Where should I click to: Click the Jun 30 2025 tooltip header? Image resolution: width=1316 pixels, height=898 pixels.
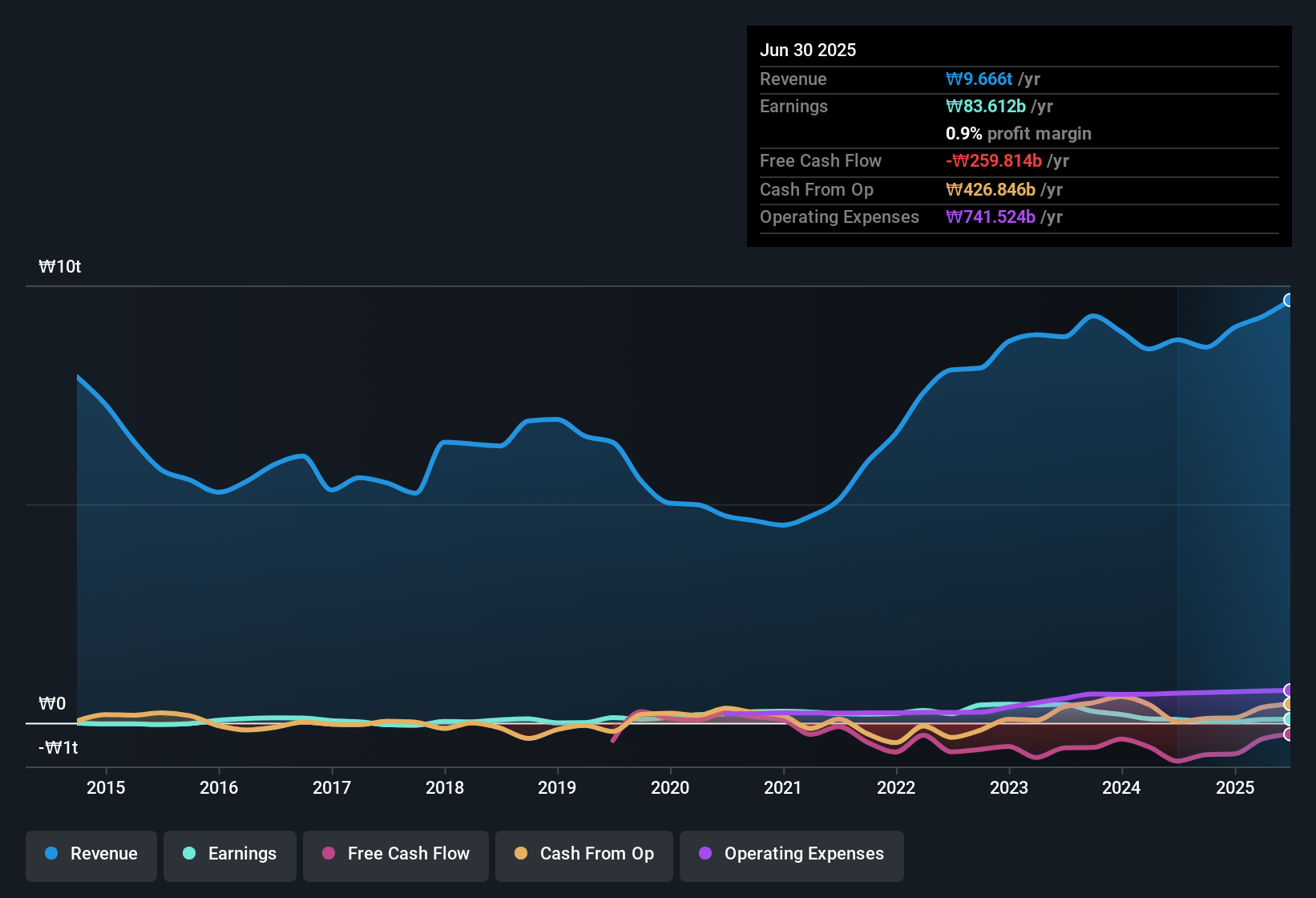point(808,49)
